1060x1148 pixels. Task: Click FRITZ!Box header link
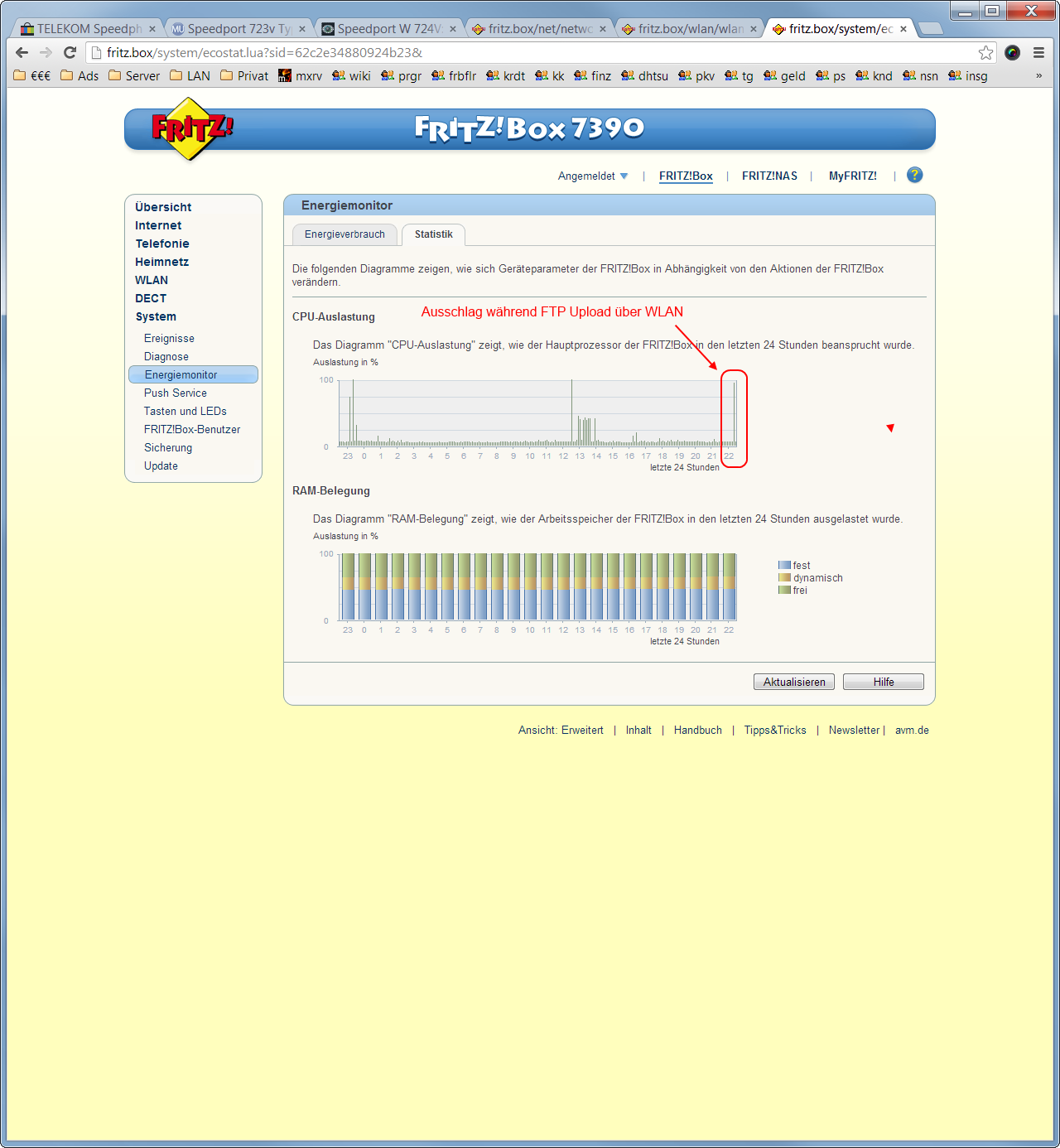tap(686, 176)
